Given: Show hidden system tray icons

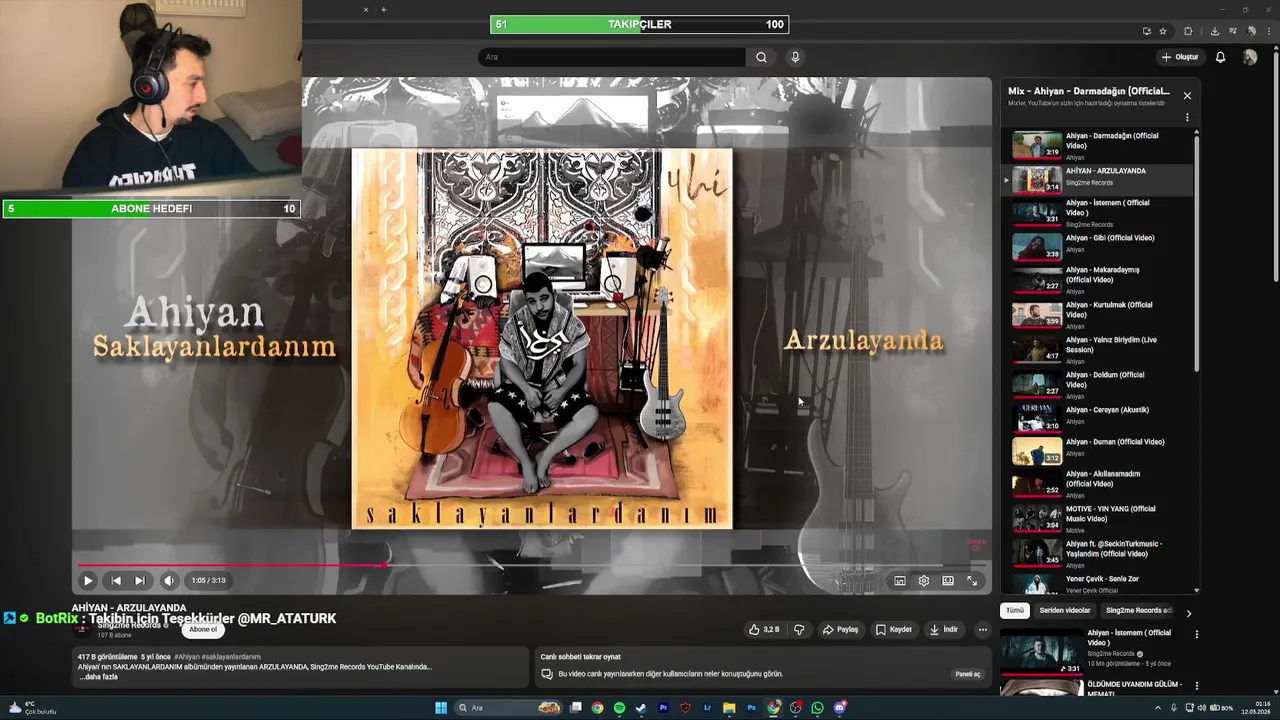Looking at the screenshot, I should point(1158,708).
